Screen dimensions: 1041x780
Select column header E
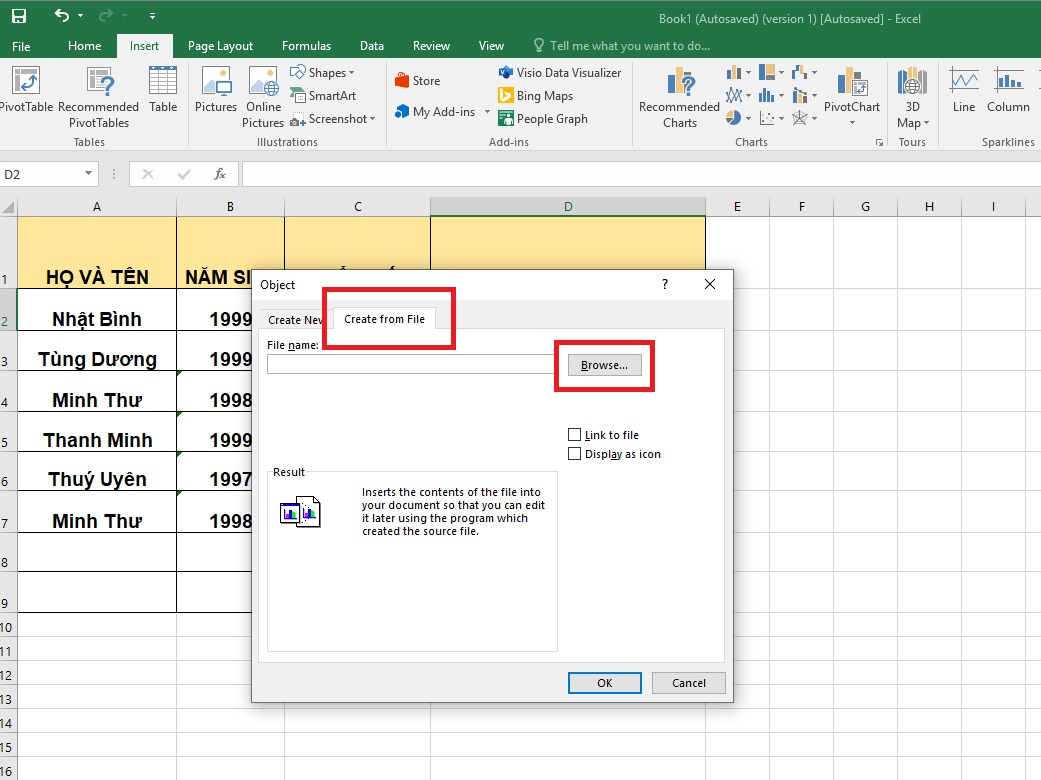click(x=737, y=206)
